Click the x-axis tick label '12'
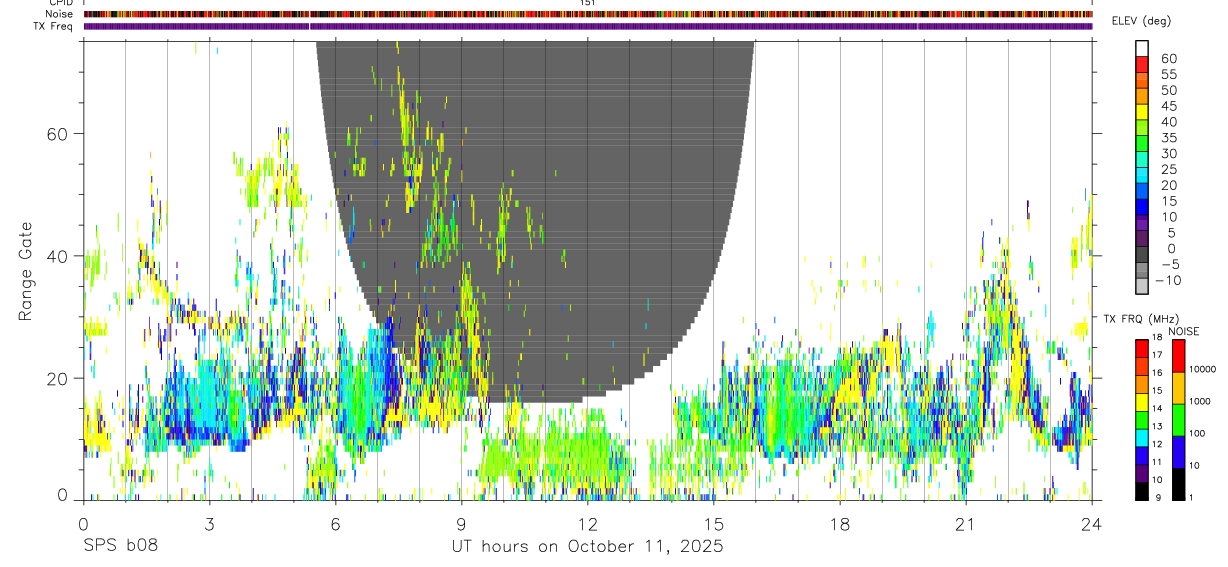Screen dimensions: 1228x567 point(588,523)
